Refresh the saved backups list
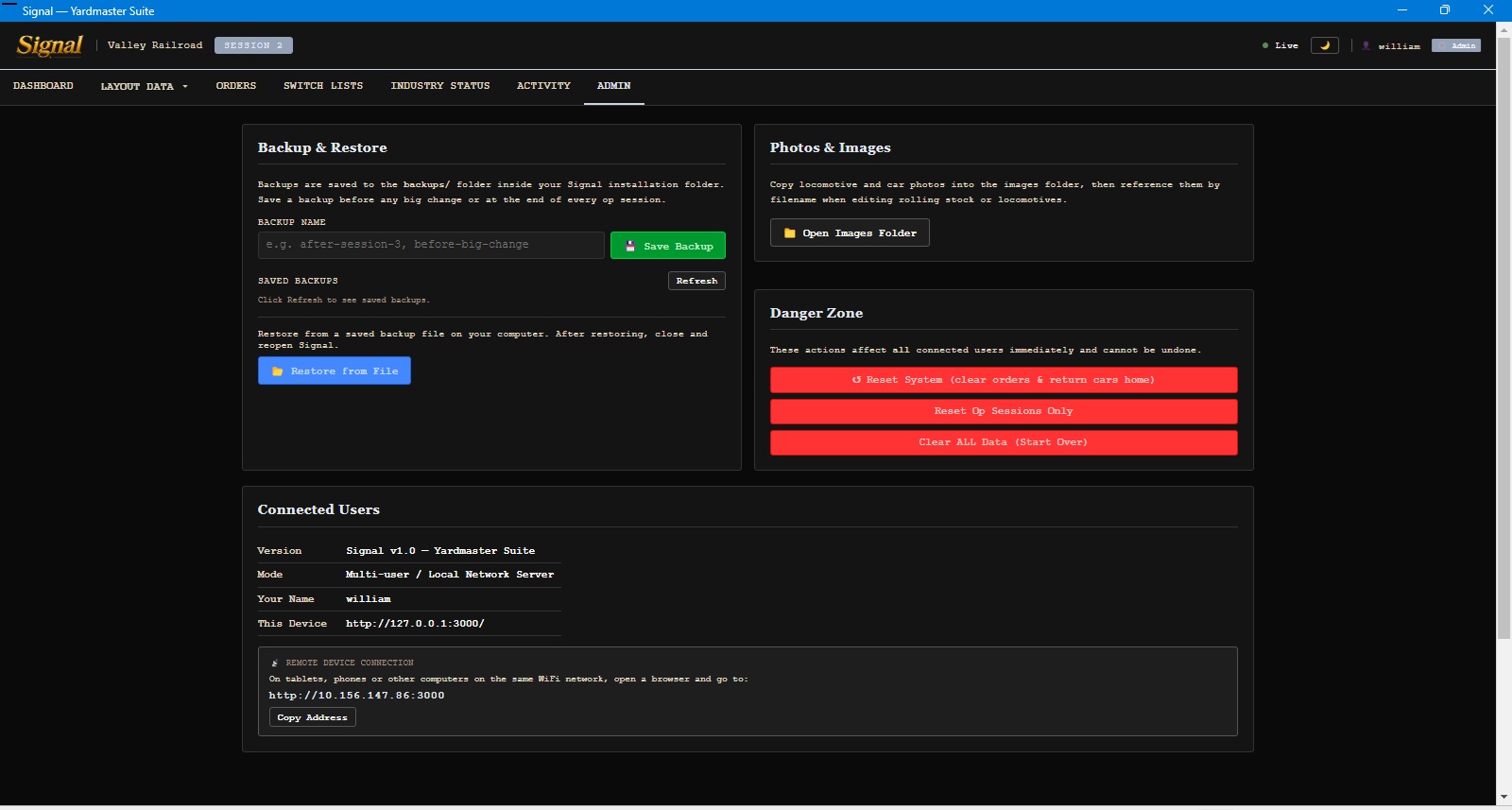1512x810 pixels. pyautogui.click(x=696, y=281)
